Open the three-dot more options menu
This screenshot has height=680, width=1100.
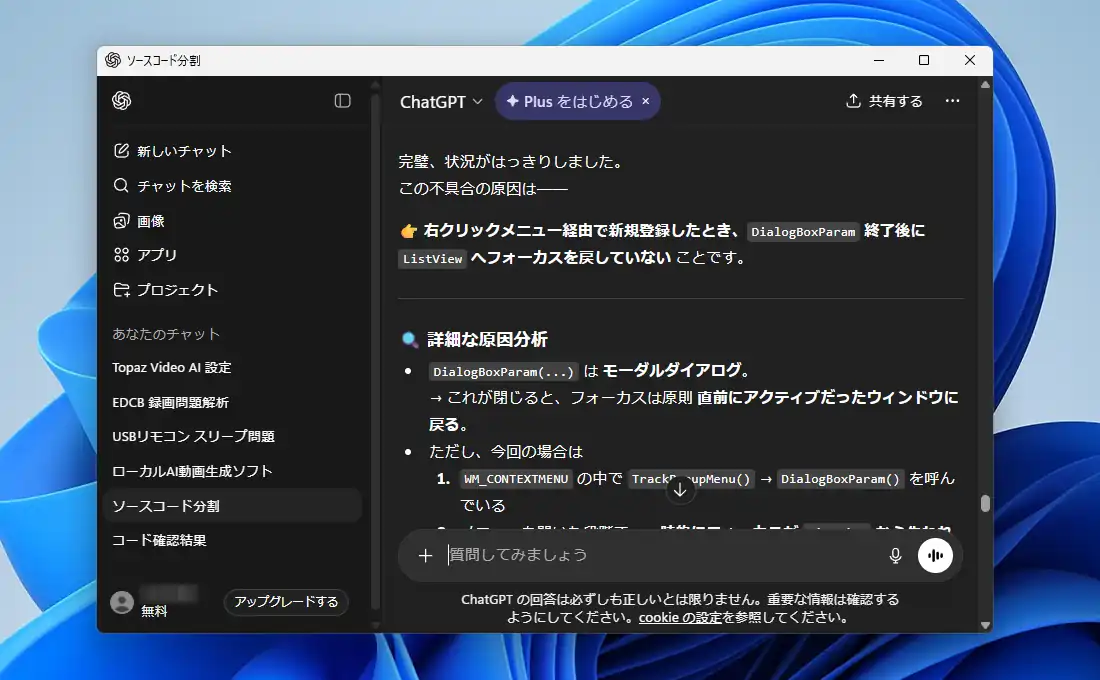tap(952, 101)
